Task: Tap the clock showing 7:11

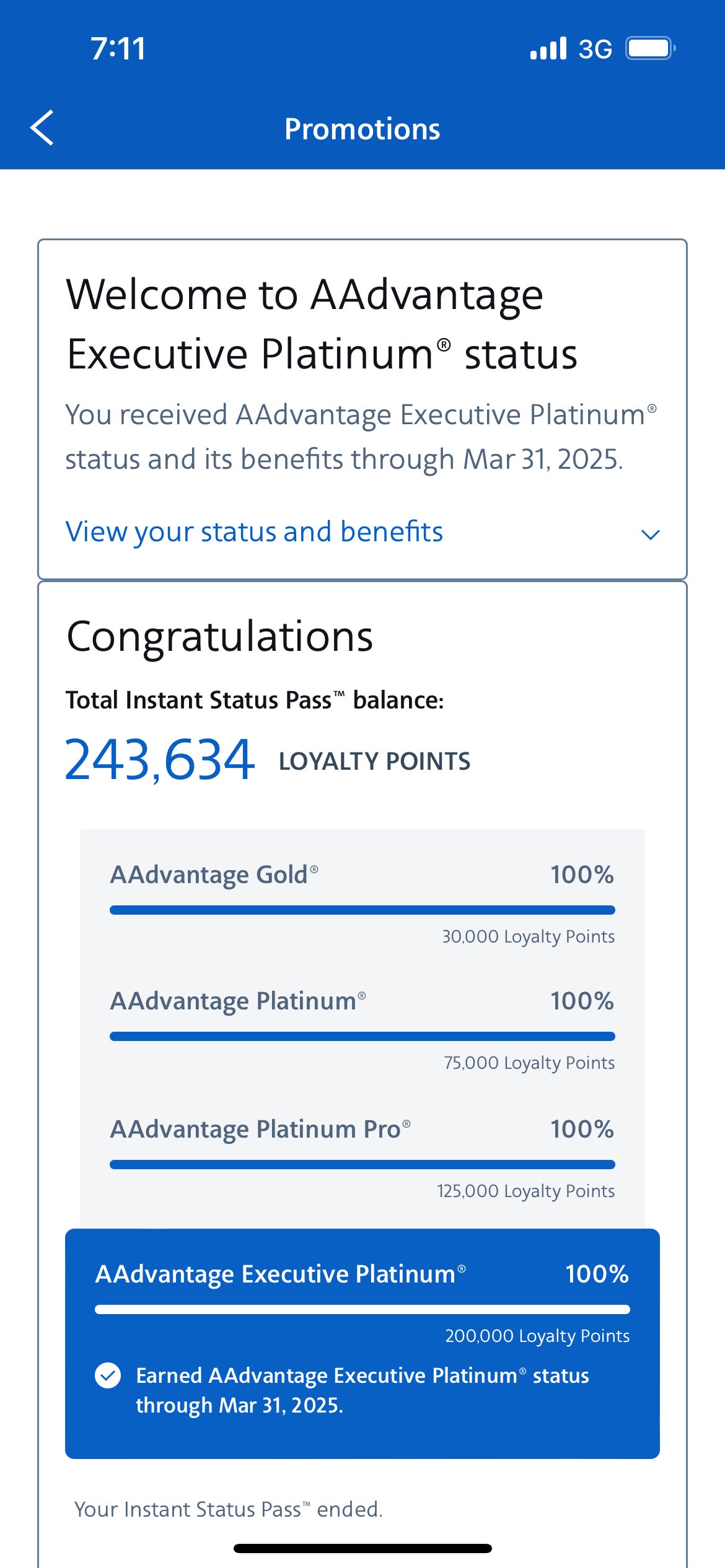Action: pos(118,48)
